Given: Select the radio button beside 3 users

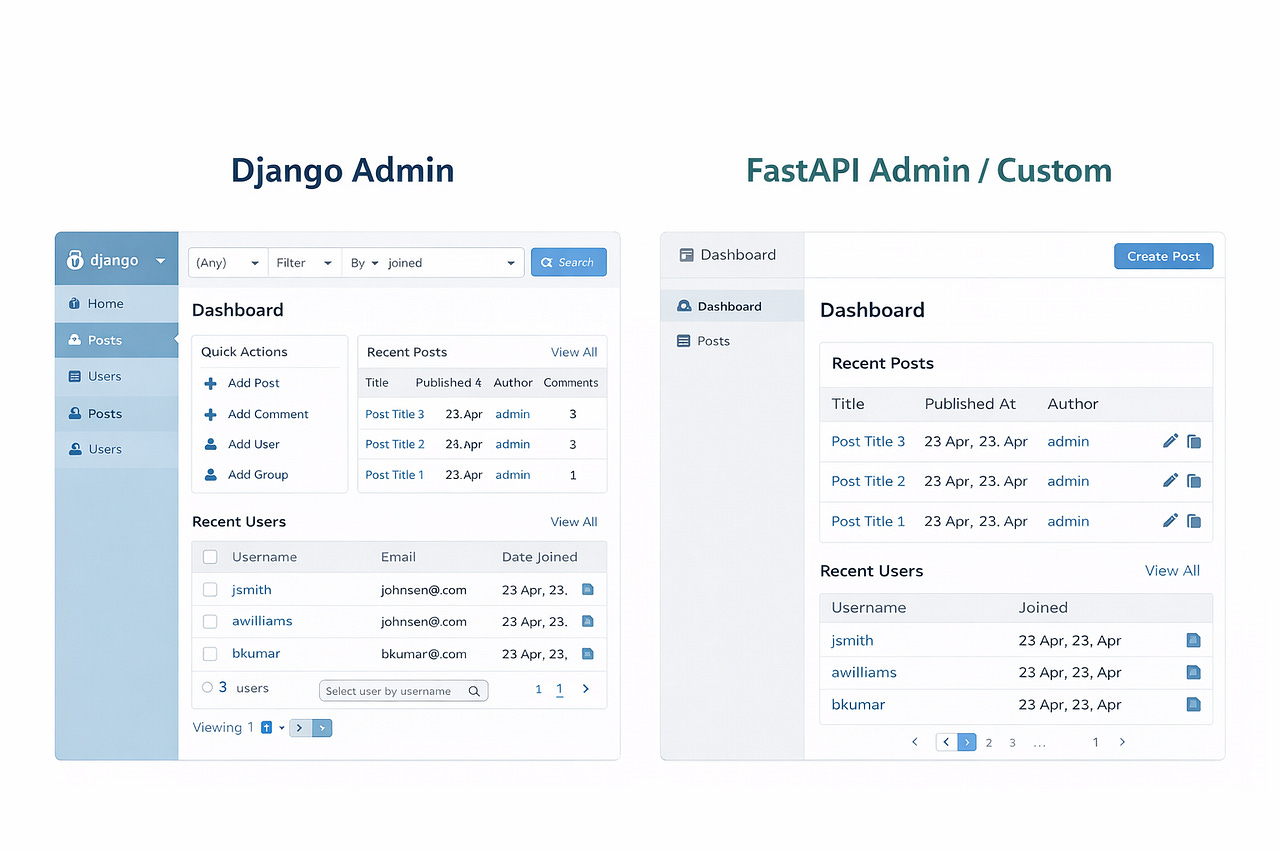Looking at the screenshot, I should [x=207, y=688].
